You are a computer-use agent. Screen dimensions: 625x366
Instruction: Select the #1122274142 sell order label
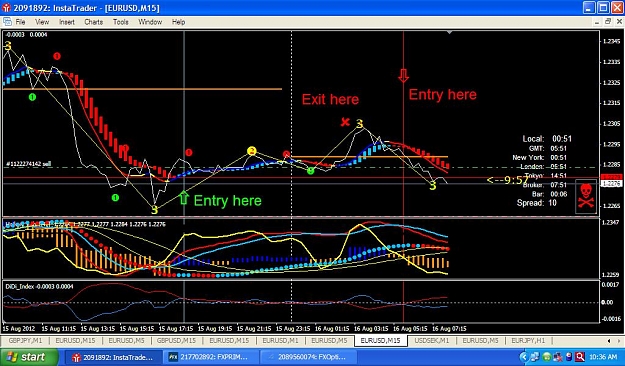tap(28, 164)
